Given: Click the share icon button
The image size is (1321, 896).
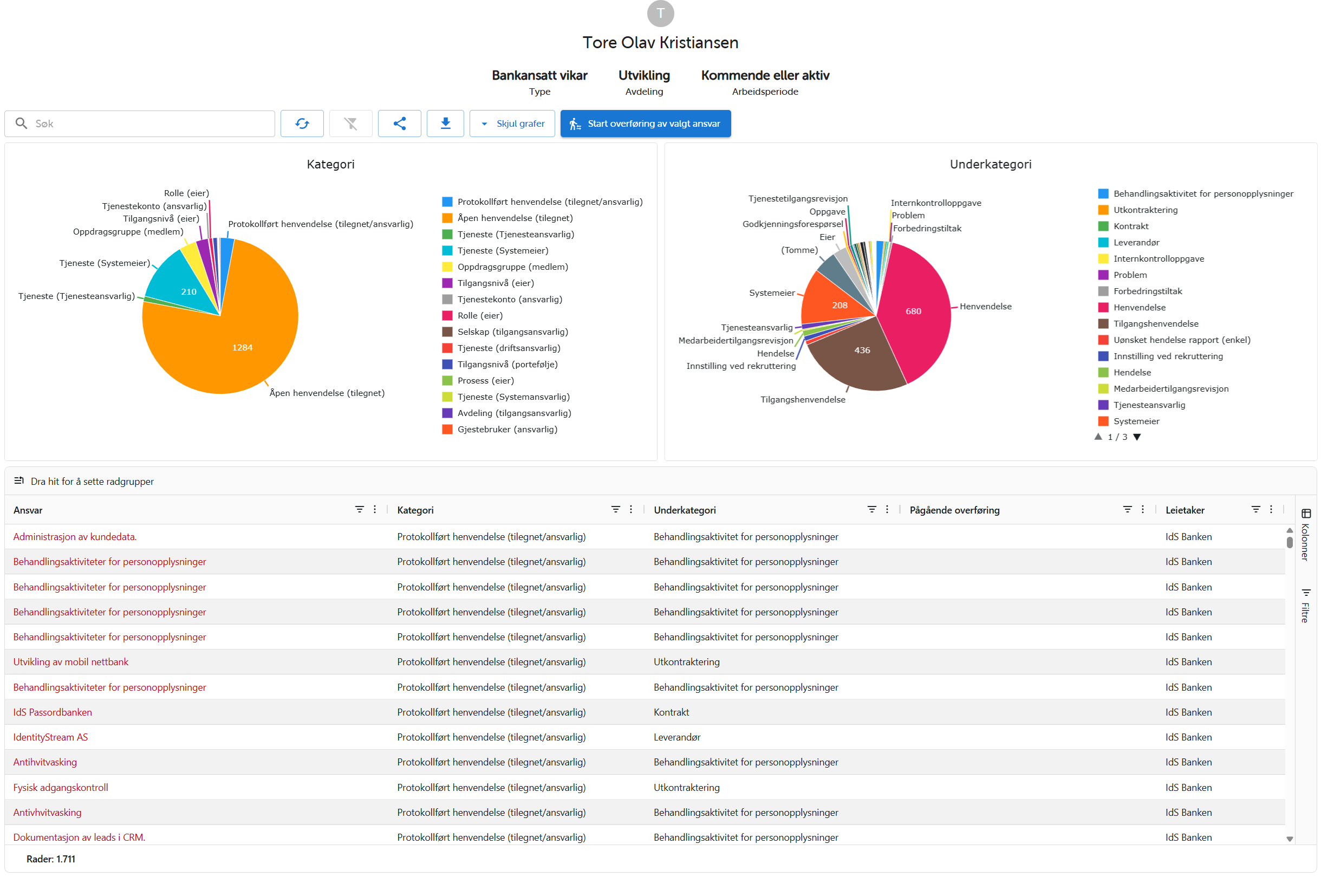Looking at the screenshot, I should pos(399,124).
